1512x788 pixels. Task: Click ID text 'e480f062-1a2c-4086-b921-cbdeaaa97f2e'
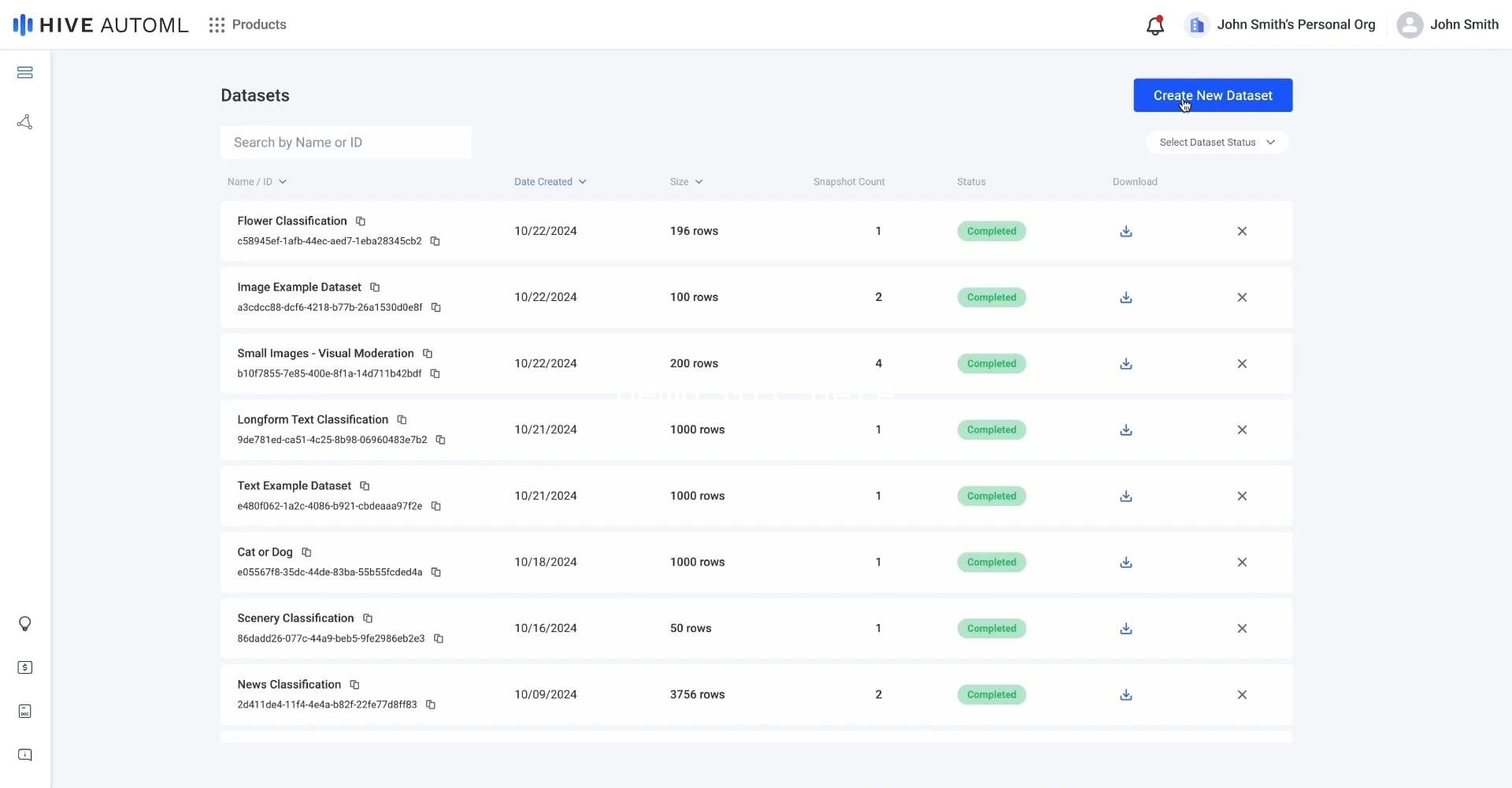tap(329, 506)
